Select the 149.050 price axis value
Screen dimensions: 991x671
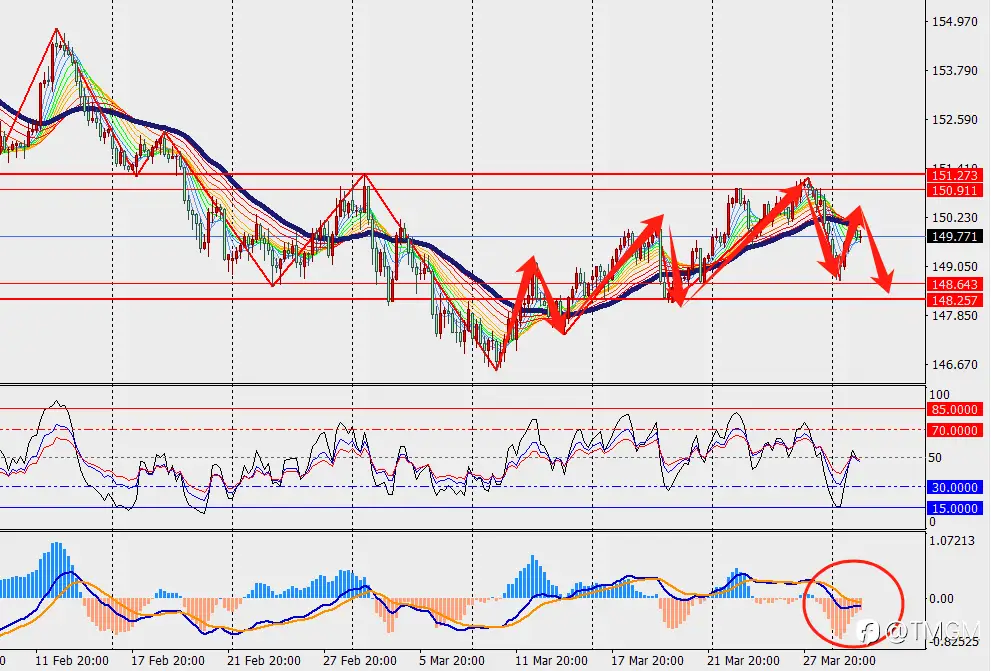tap(954, 267)
